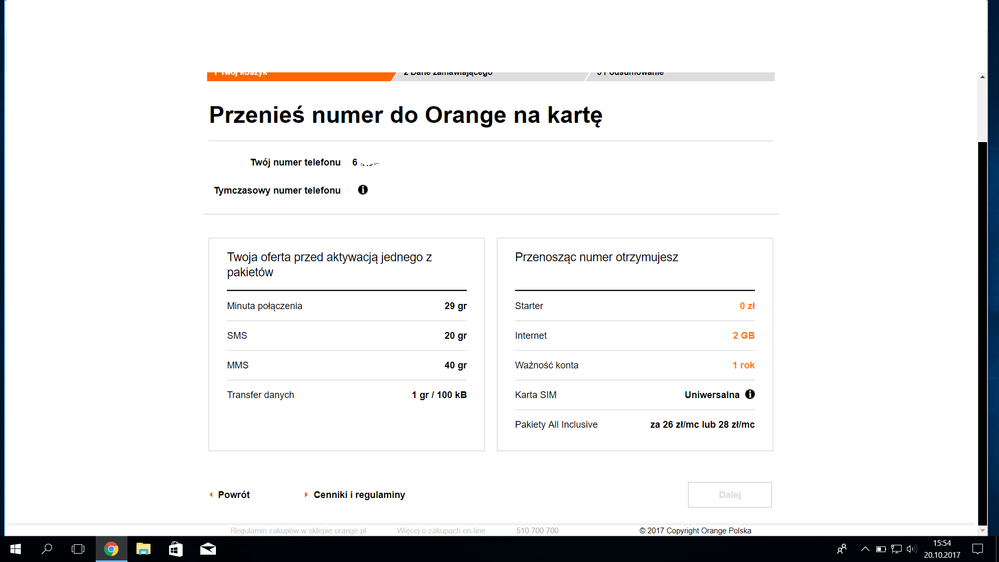
Task: Open info icon next to Tymczasowy numer telefonu
Action: (x=363, y=190)
